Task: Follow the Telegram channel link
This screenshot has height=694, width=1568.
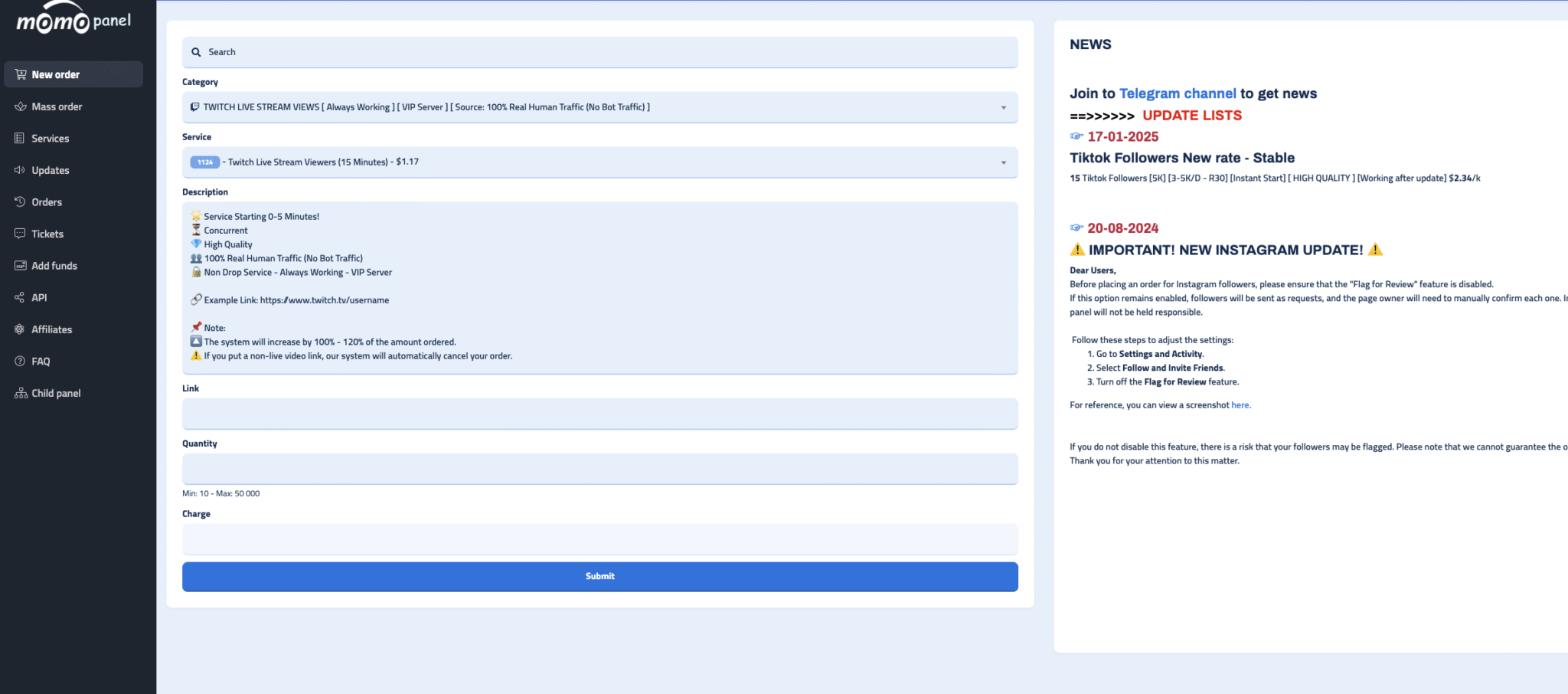Action: click(x=1177, y=93)
